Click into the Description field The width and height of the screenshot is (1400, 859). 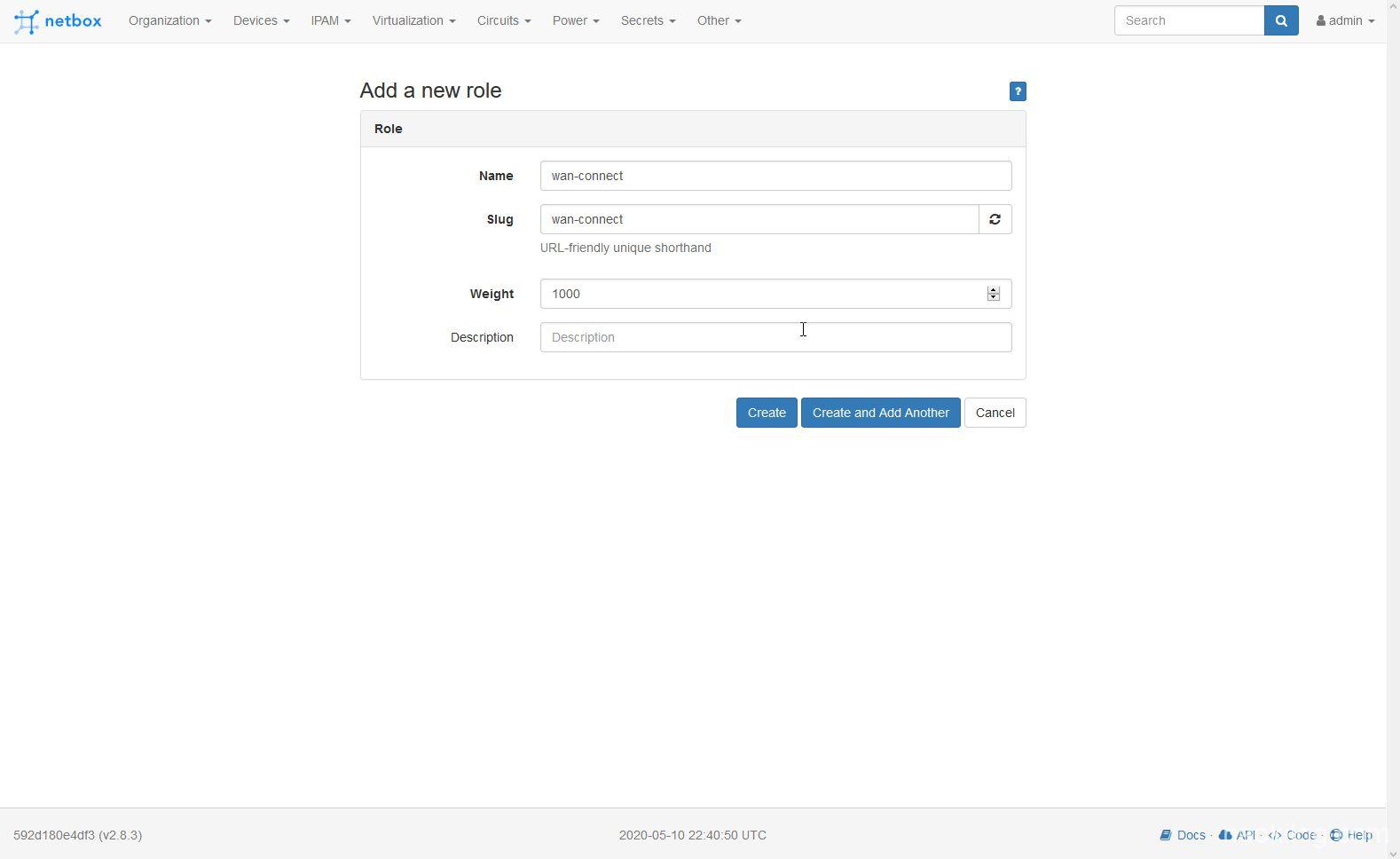775,337
